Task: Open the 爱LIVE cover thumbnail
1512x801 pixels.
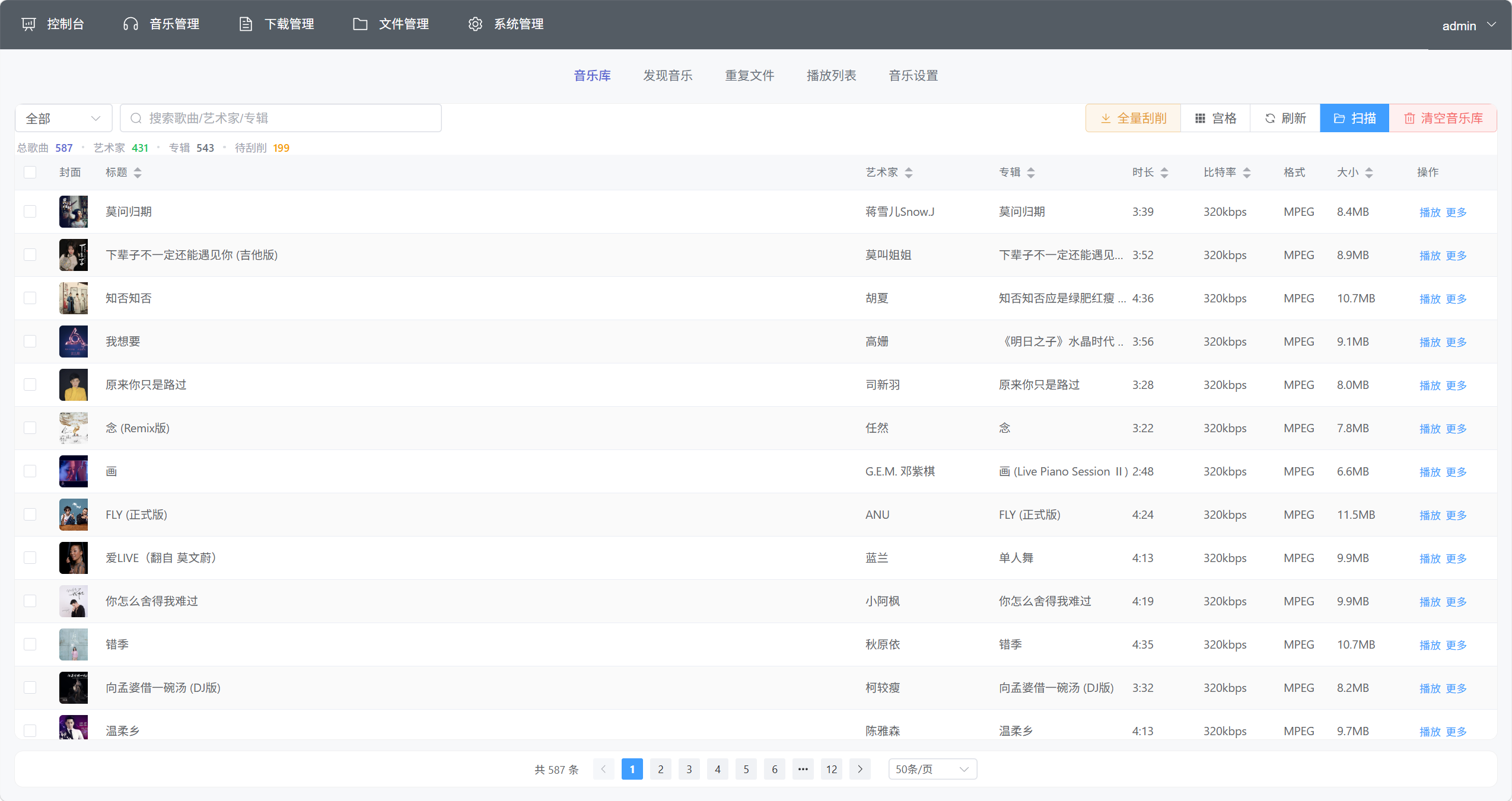Action: tap(74, 558)
